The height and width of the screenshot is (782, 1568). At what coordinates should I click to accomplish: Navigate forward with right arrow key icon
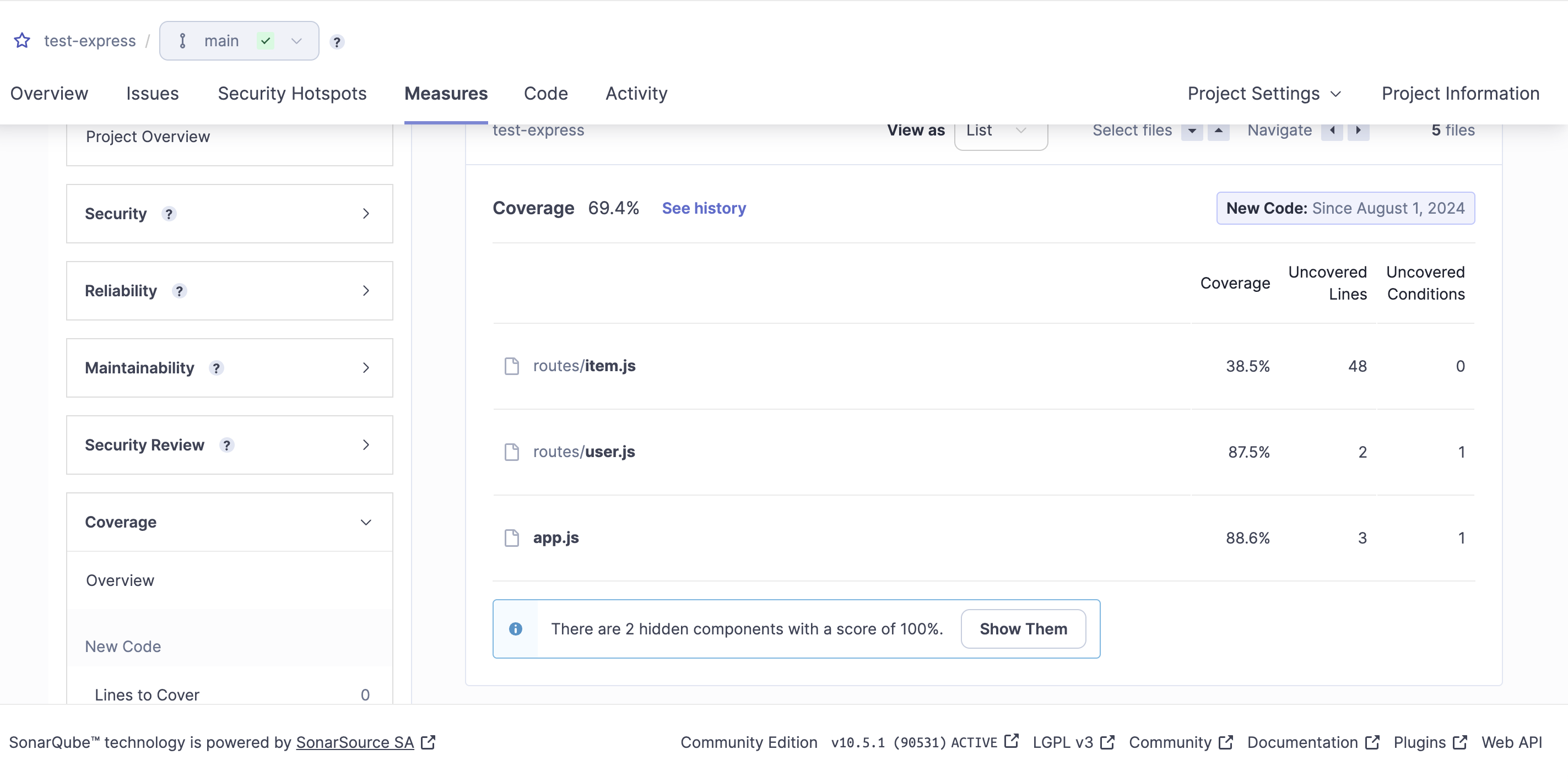[1359, 131]
